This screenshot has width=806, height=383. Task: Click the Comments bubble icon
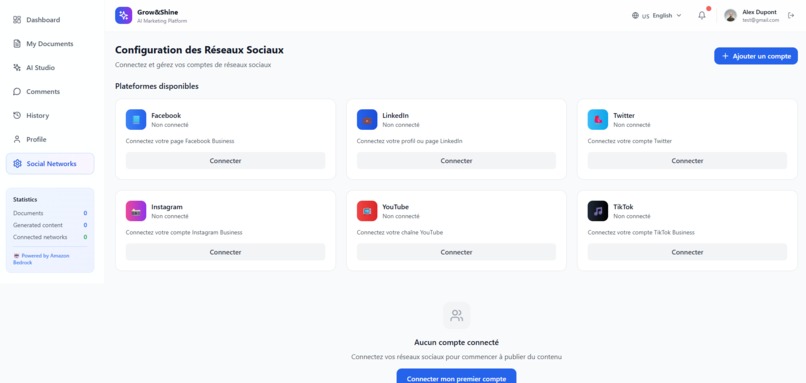(x=17, y=92)
